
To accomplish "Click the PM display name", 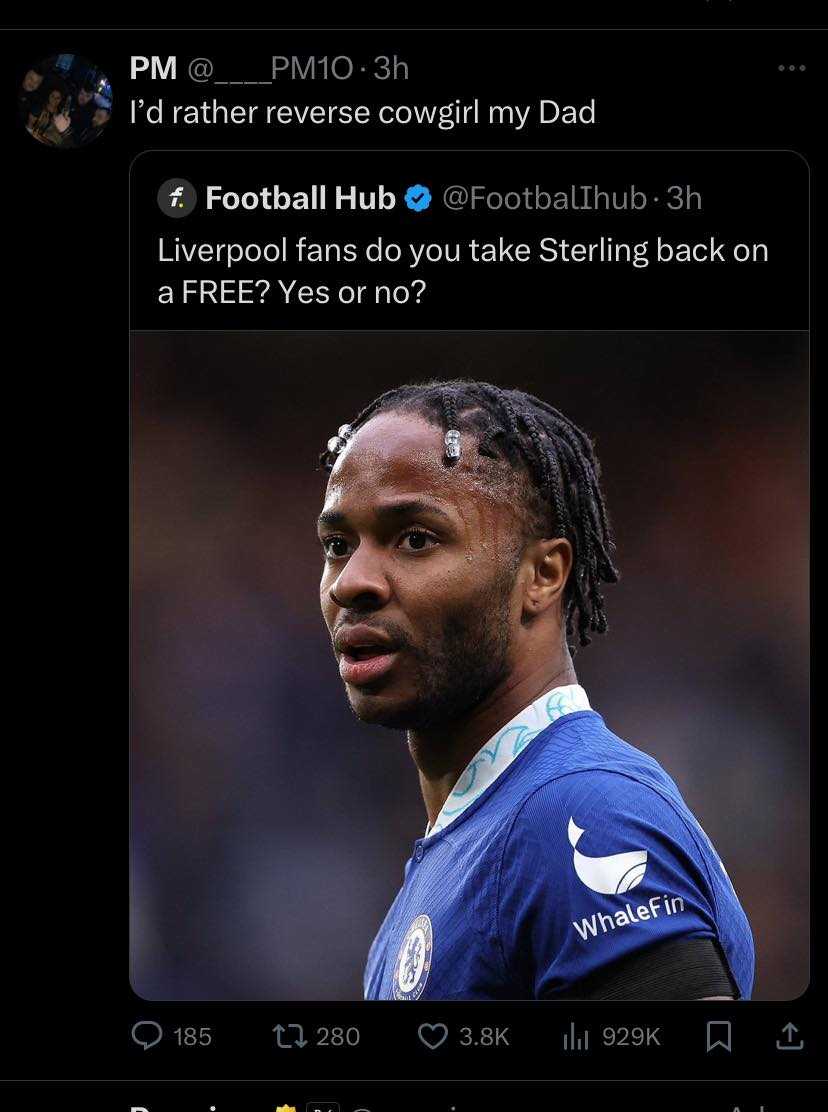I will pos(153,68).
